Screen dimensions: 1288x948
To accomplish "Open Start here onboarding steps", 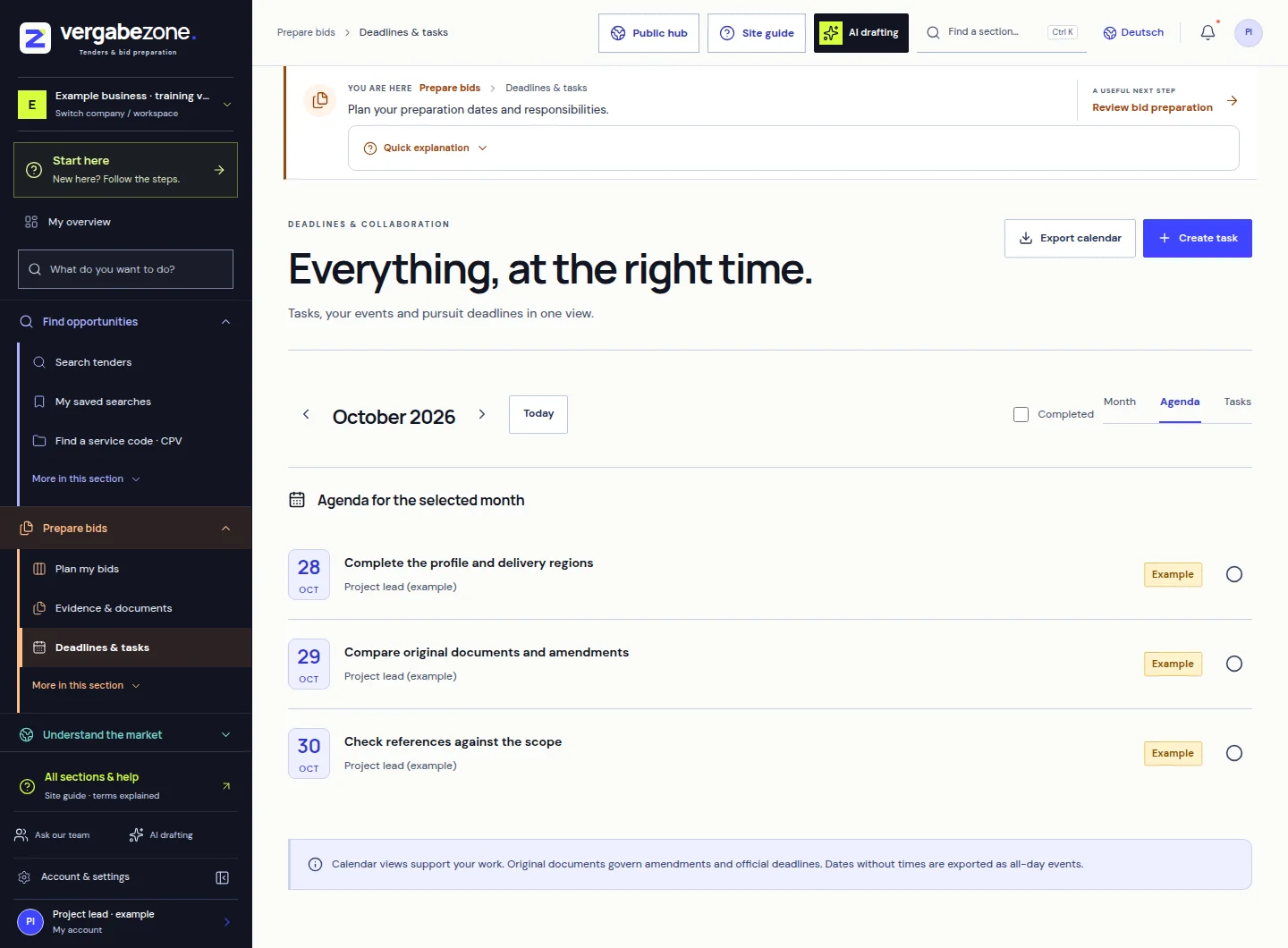I will tap(125, 170).
